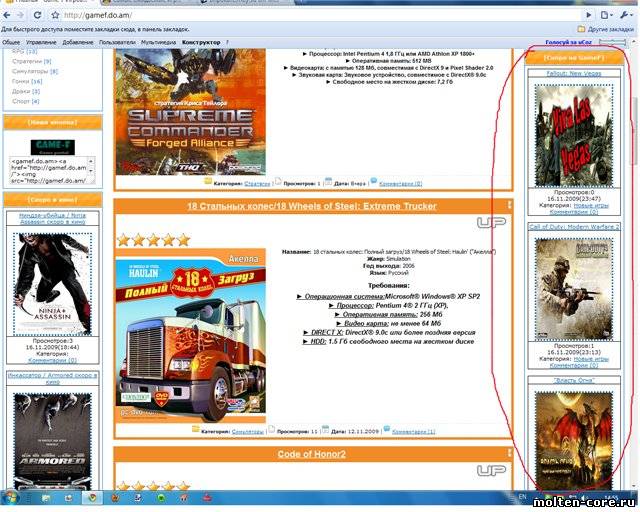
Task: Open the 'Другие закладки' folder
Action: click(606, 29)
